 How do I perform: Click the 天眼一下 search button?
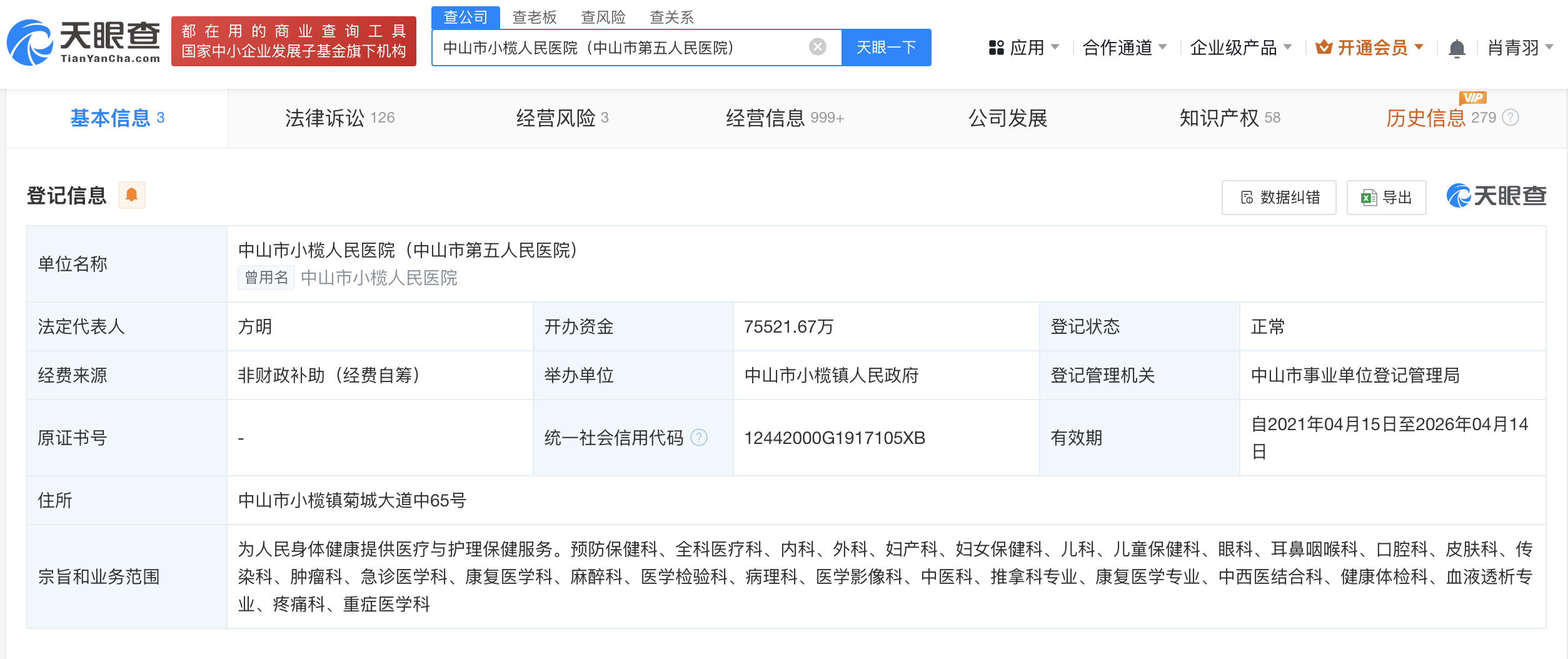(x=887, y=48)
